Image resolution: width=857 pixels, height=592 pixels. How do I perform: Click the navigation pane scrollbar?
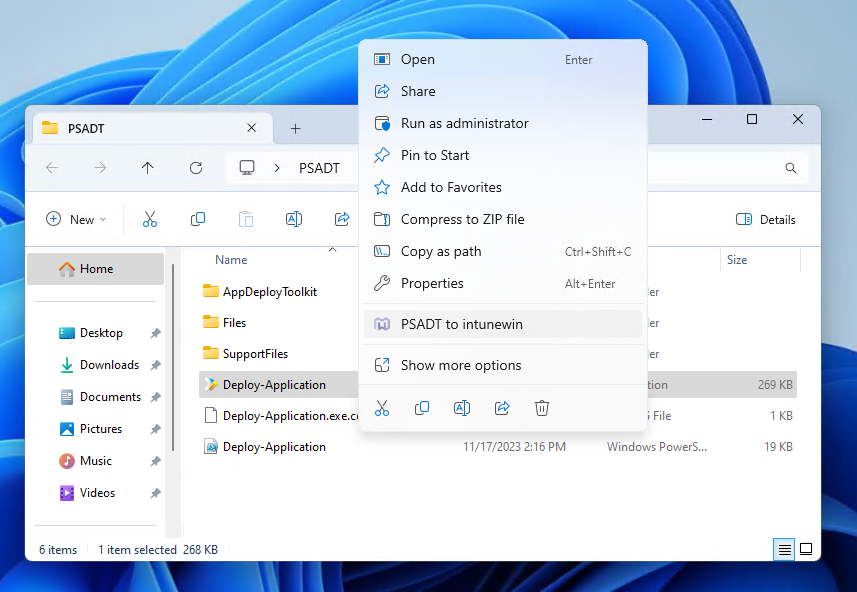[x=173, y=358]
